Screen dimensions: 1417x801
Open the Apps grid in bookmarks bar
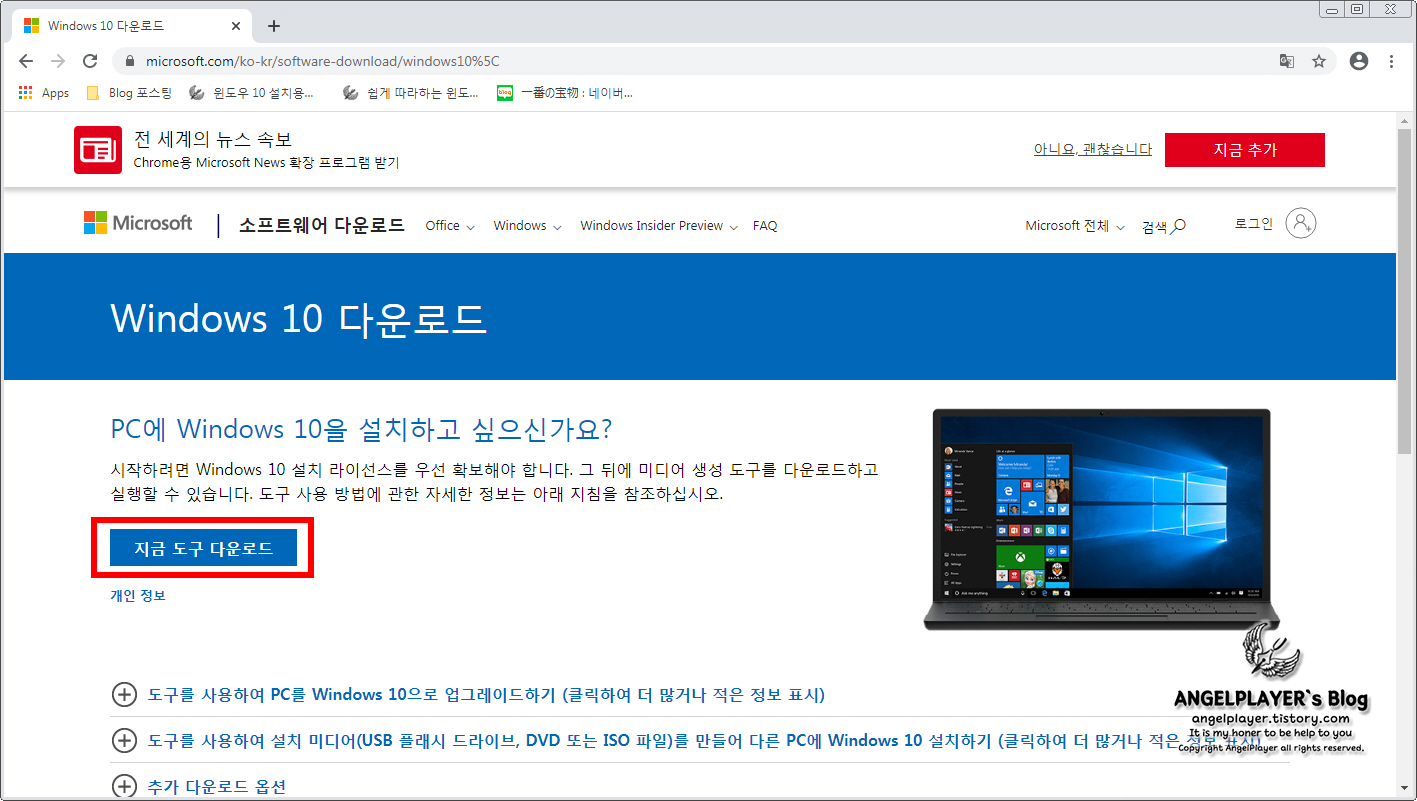click(44, 93)
